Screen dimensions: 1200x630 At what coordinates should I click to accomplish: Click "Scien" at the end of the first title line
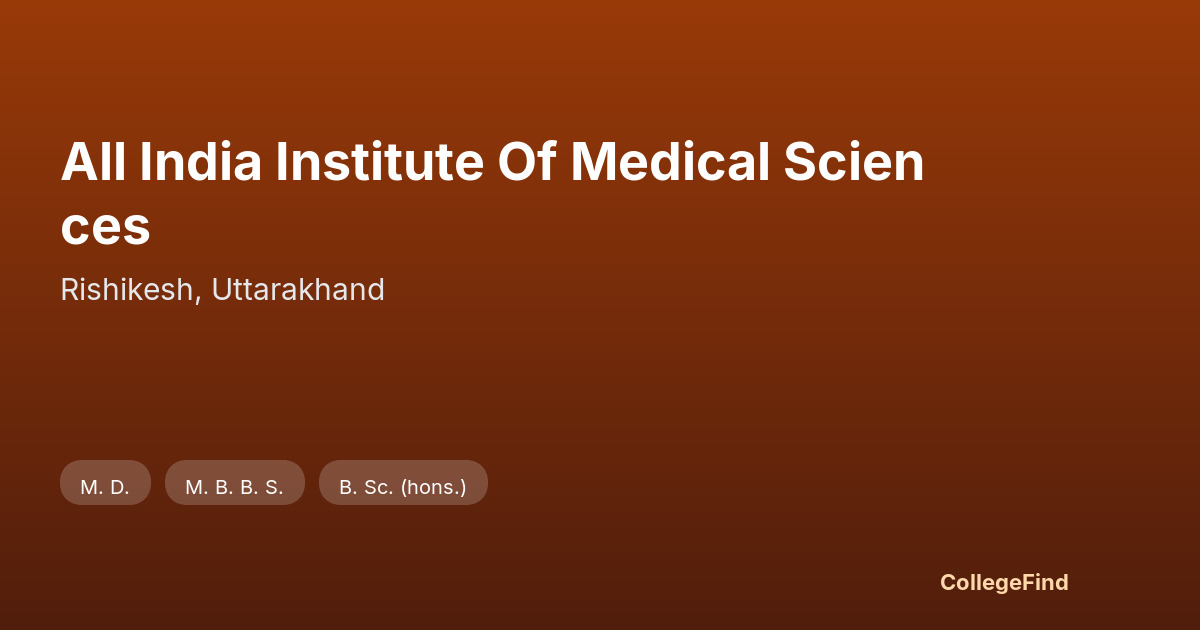coord(854,162)
